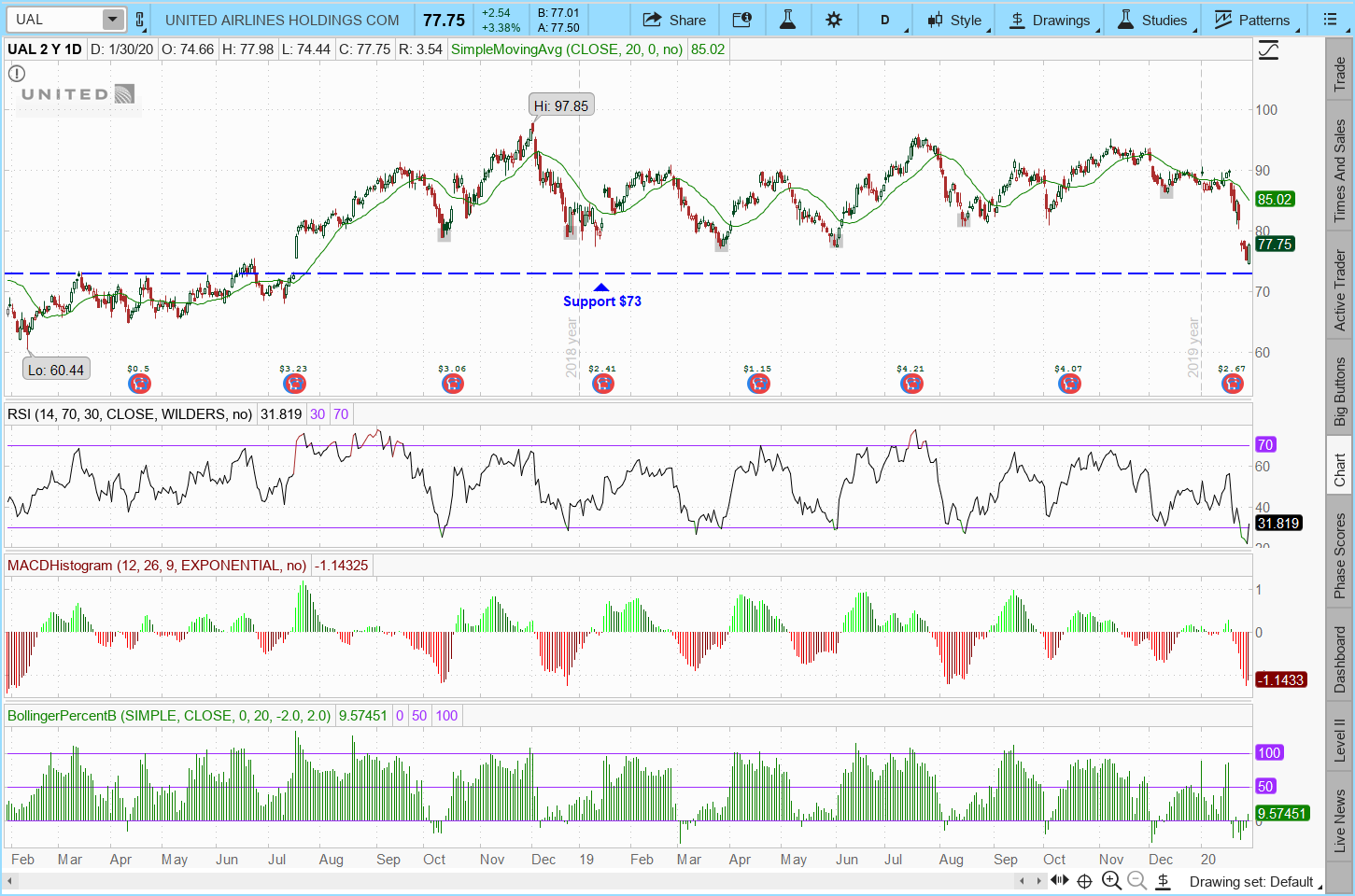The image size is (1355, 896).
Task: Click the 85.02 moving average price tag
Action: [1275, 199]
